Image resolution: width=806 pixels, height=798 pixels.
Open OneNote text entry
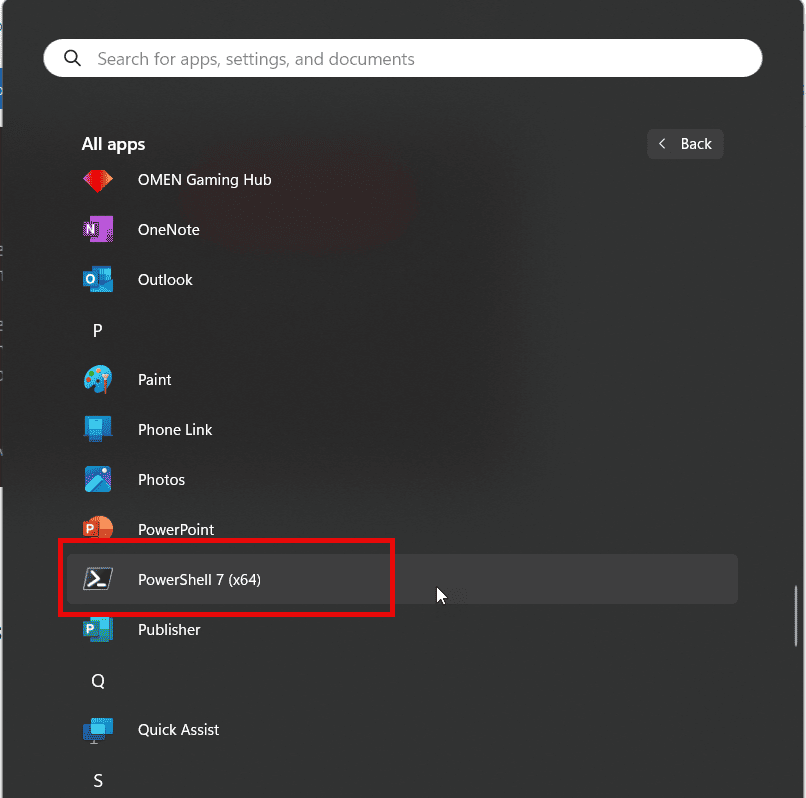169,229
